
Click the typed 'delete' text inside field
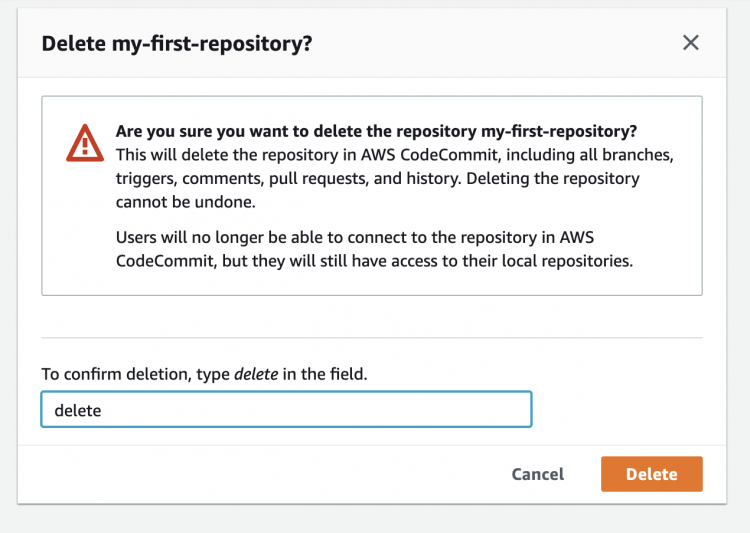point(77,410)
